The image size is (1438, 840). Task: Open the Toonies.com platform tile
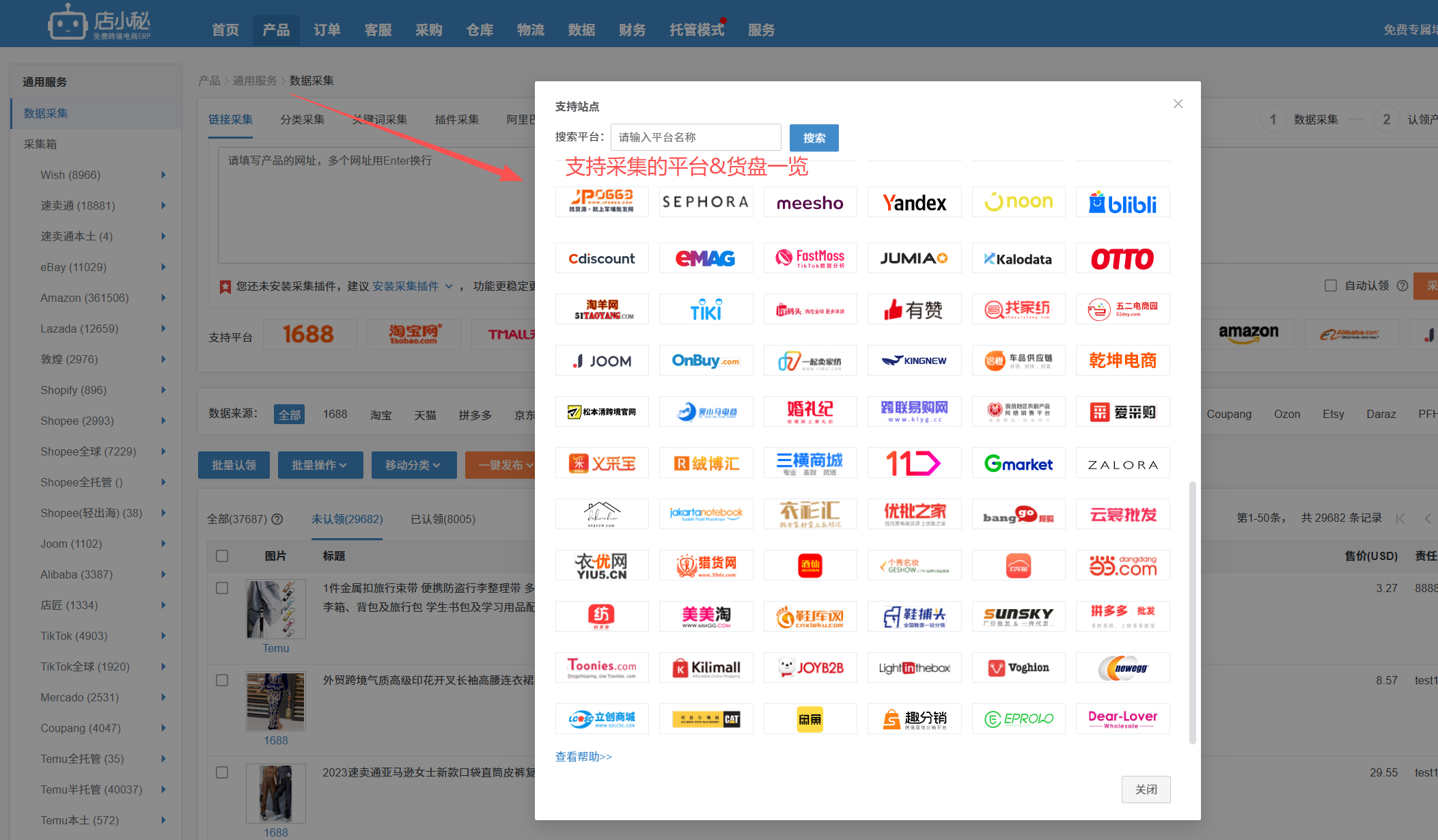602,668
